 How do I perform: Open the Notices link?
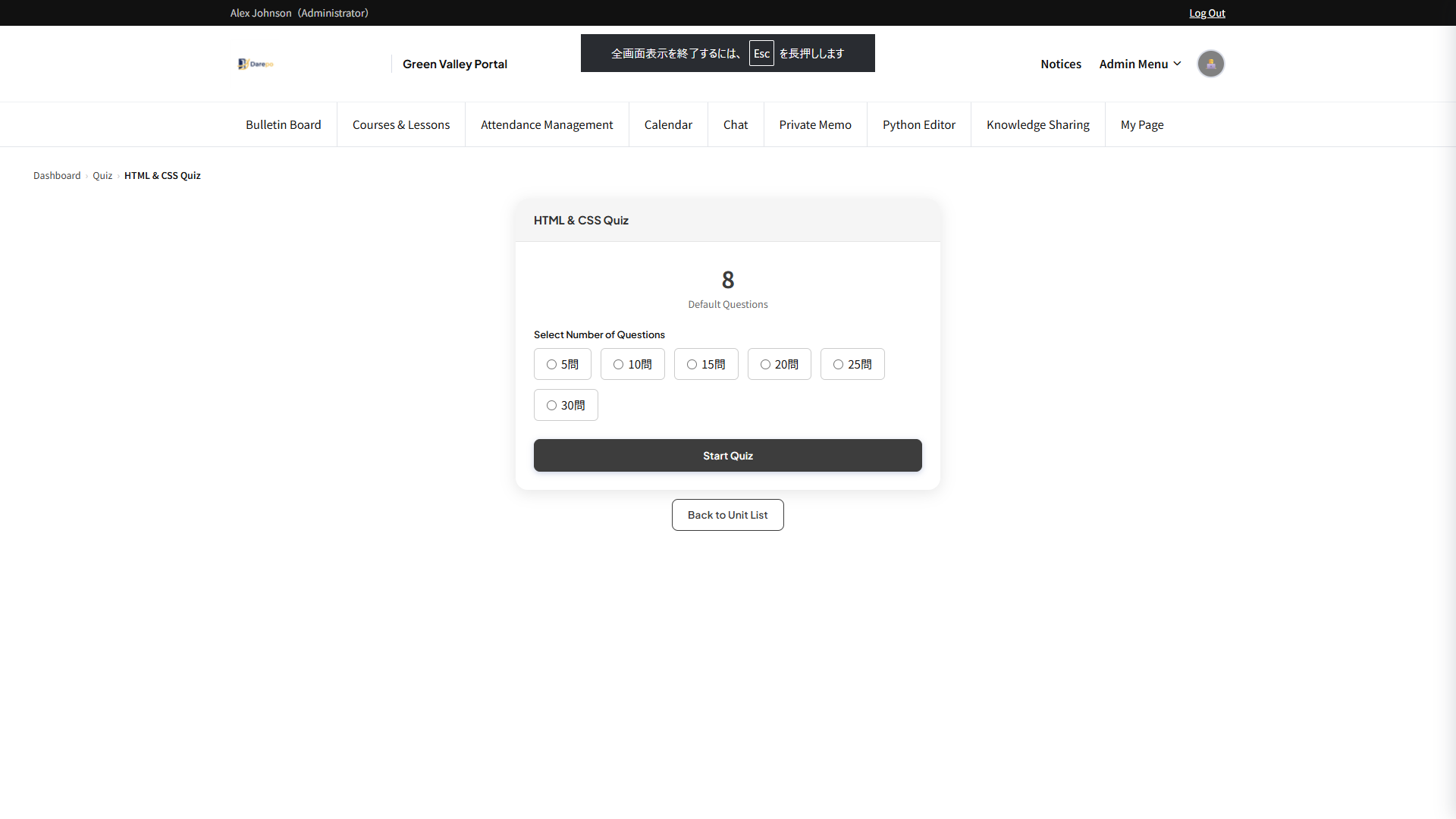click(x=1061, y=64)
